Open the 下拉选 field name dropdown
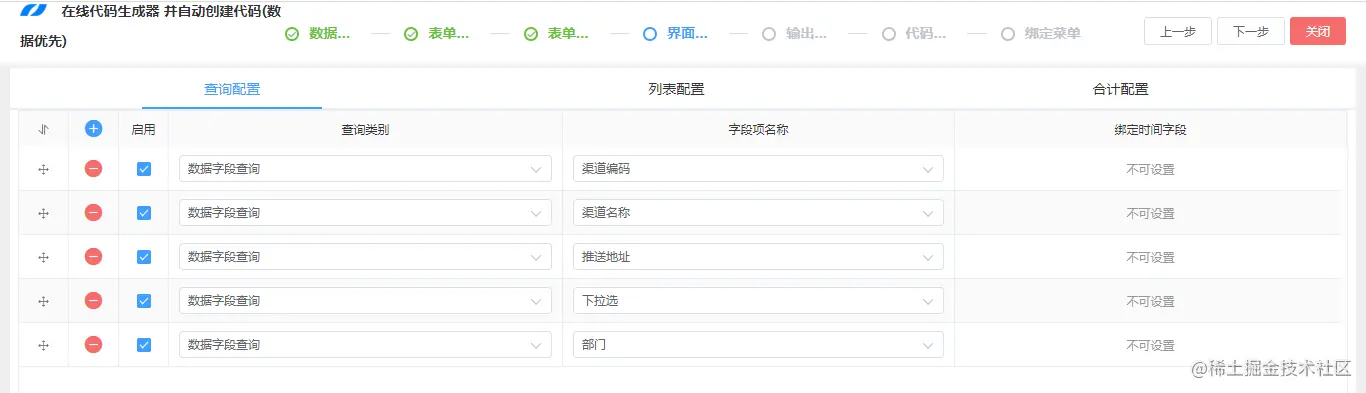Viewport: 1366px width, 393px height. (x=758, y=301)
